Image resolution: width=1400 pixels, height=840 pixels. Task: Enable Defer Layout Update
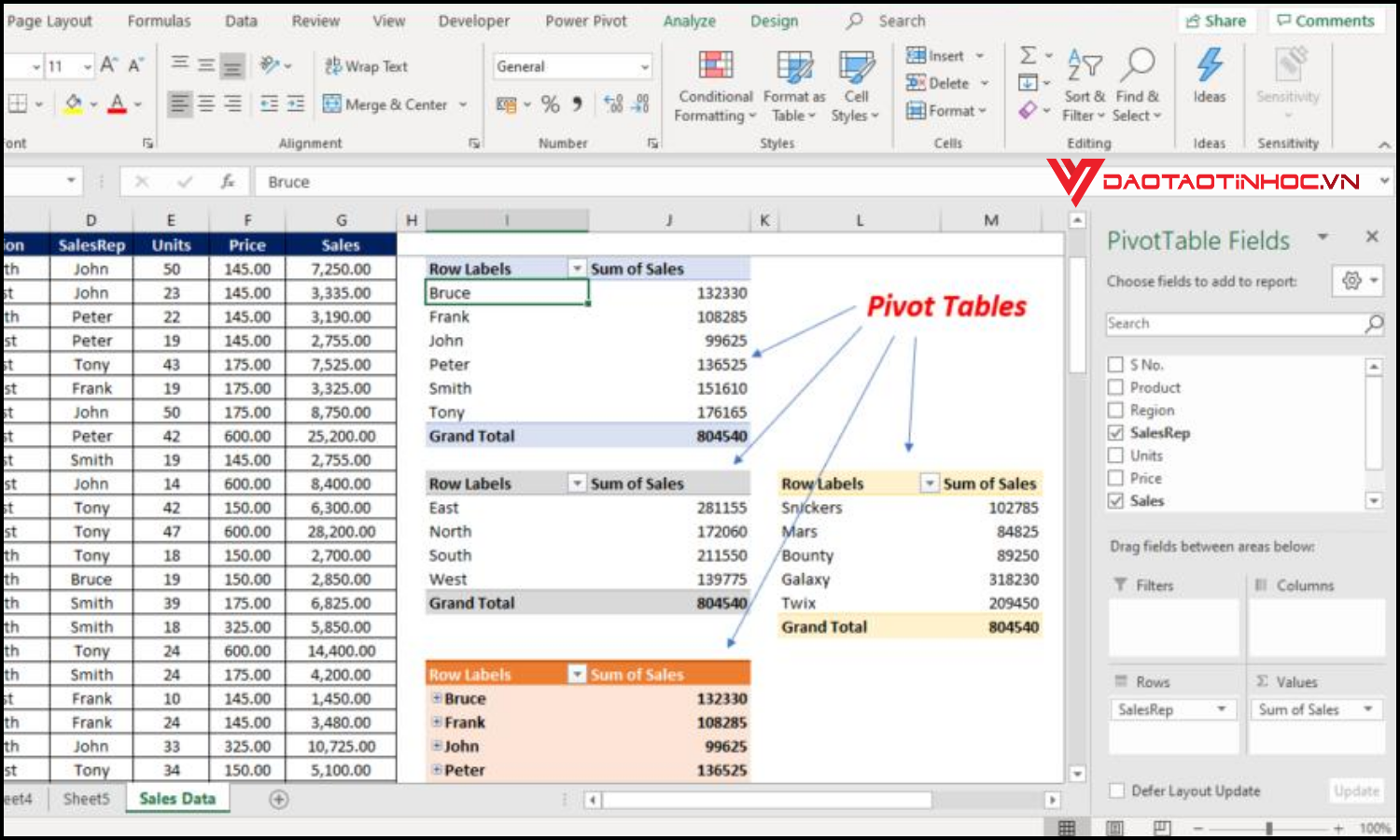tap(1116, 791)
